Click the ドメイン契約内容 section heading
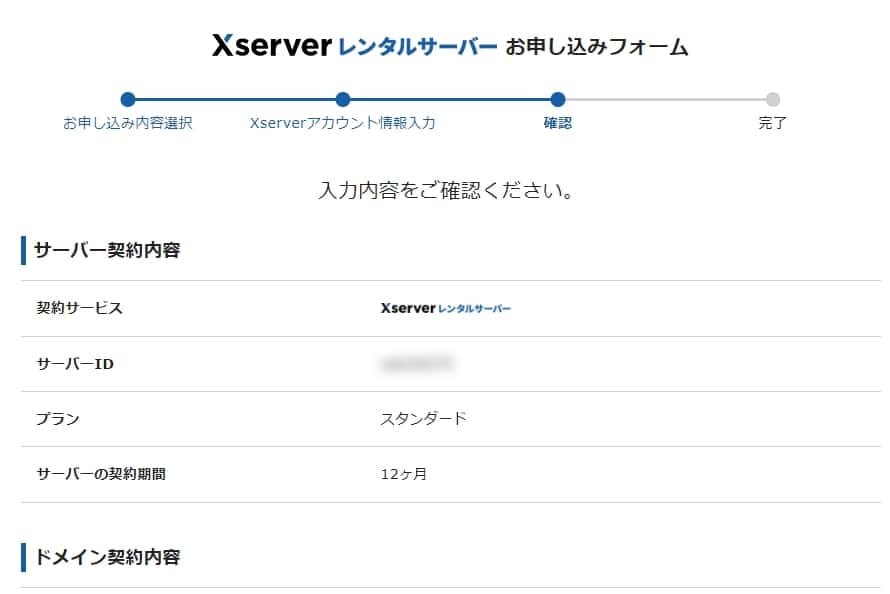Viewport: 890px width, 594px height. coord(107,557)
